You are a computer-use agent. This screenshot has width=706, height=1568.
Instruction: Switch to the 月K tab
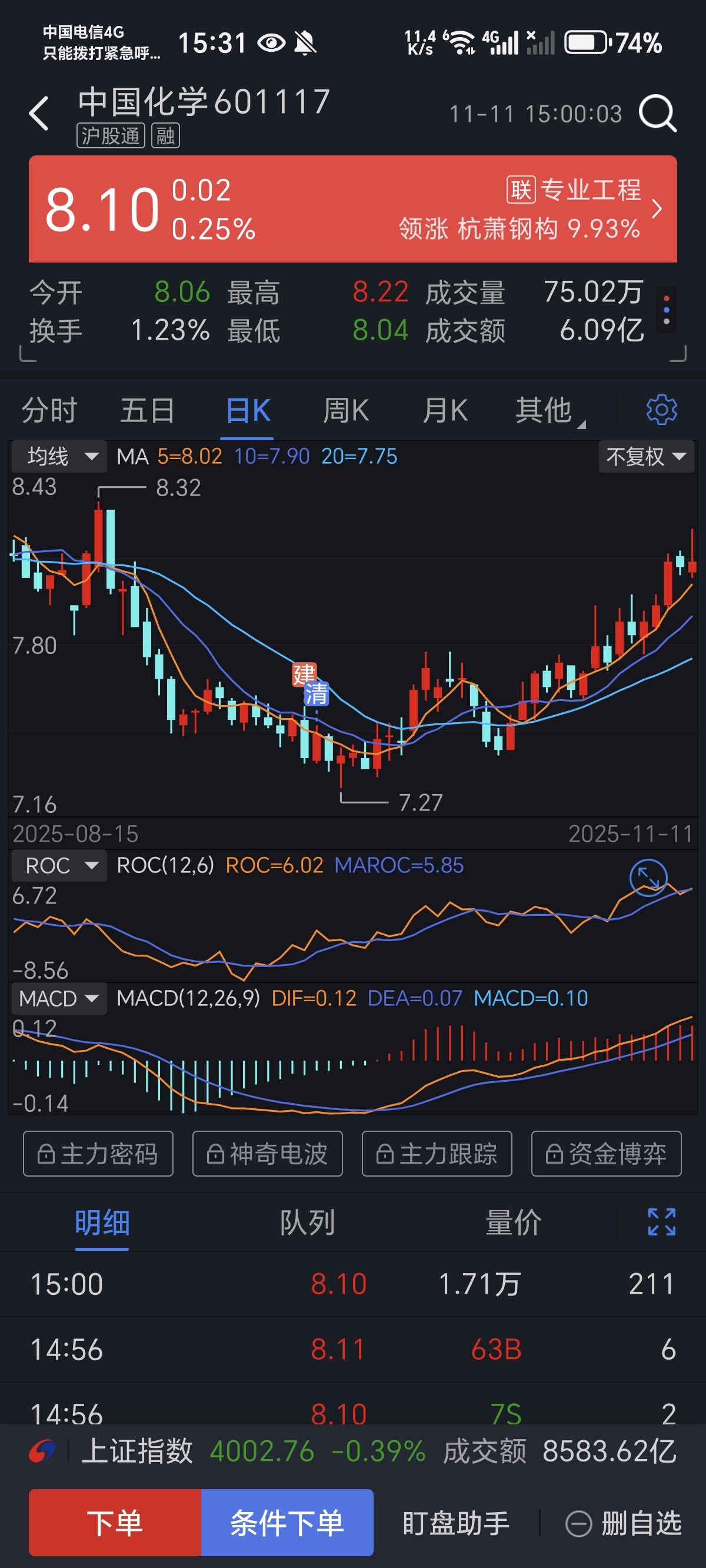coord(445,410)
